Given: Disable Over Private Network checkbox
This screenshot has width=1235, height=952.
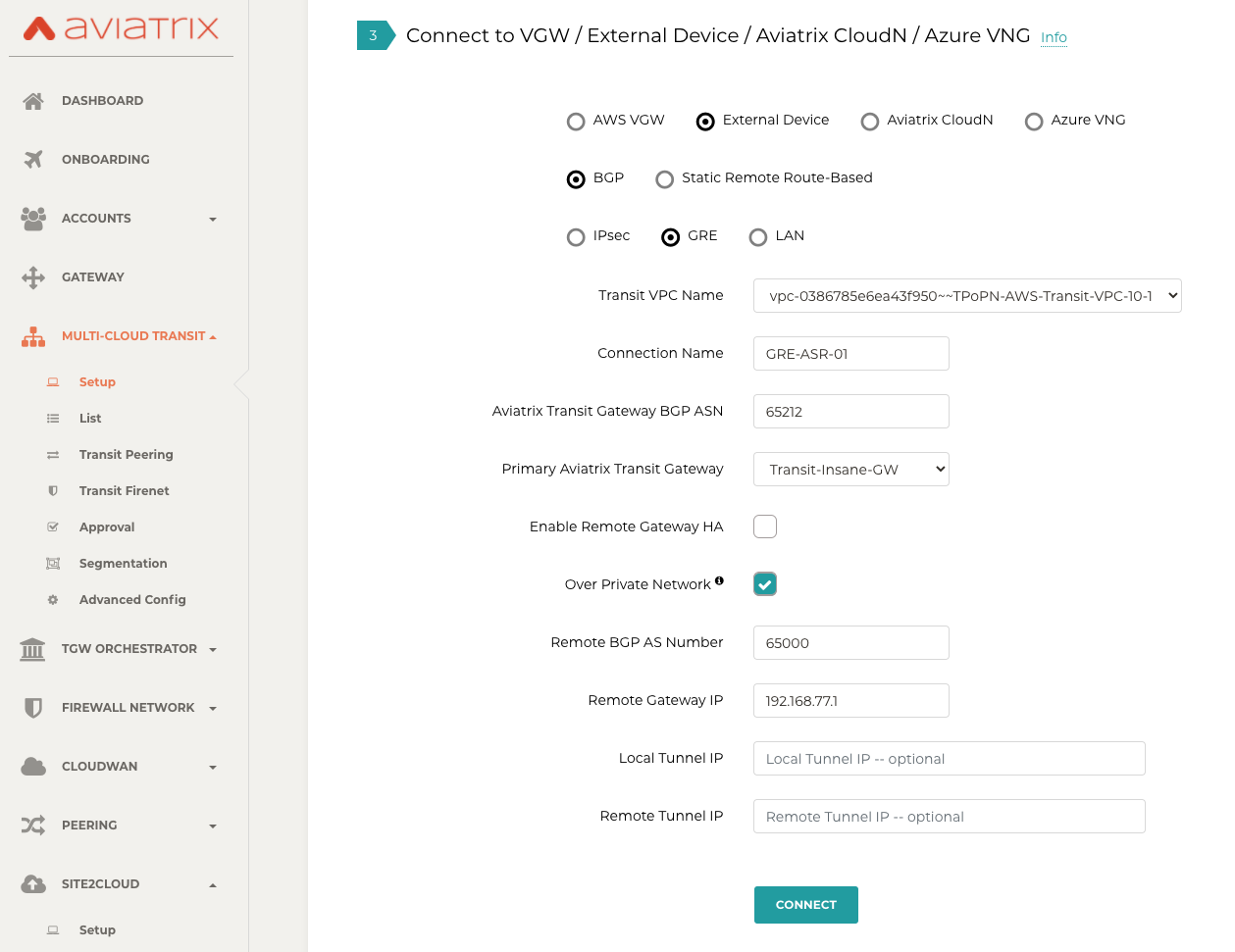Looking at the screenshot, I should [x=764, y=582].
